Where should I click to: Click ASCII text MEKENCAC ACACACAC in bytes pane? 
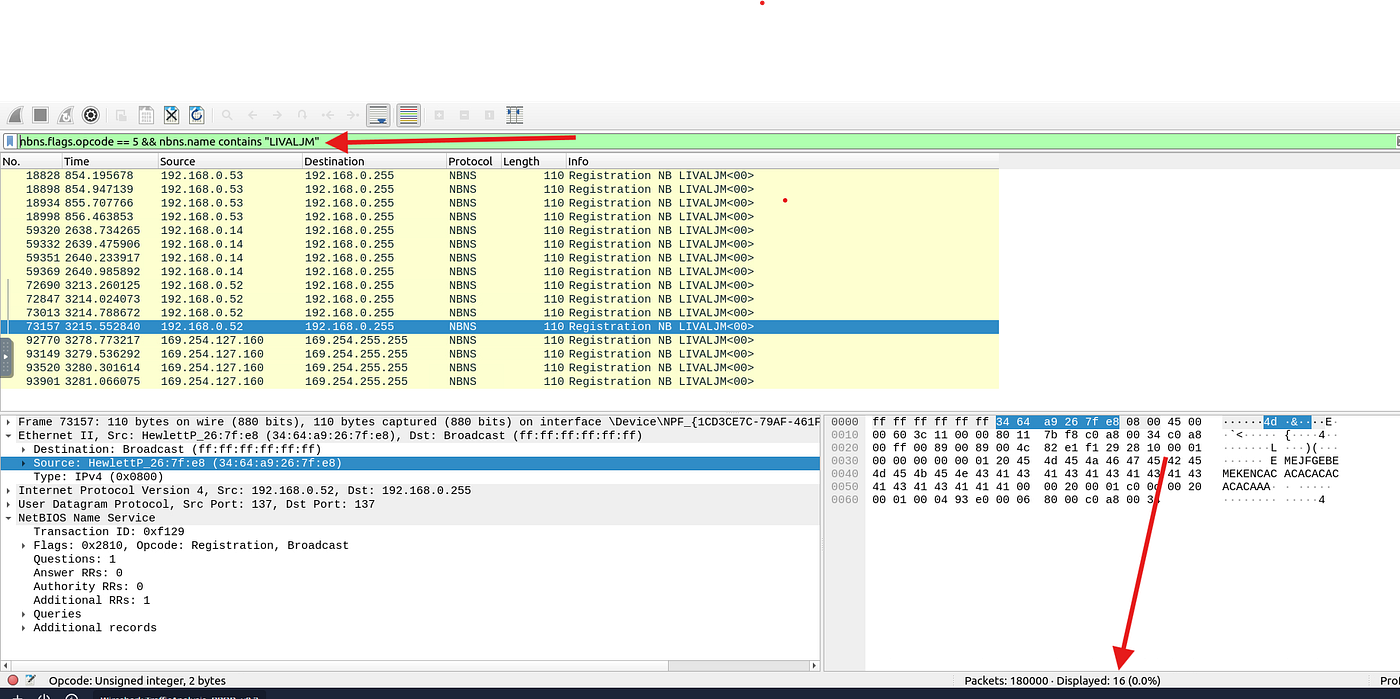1280,474
